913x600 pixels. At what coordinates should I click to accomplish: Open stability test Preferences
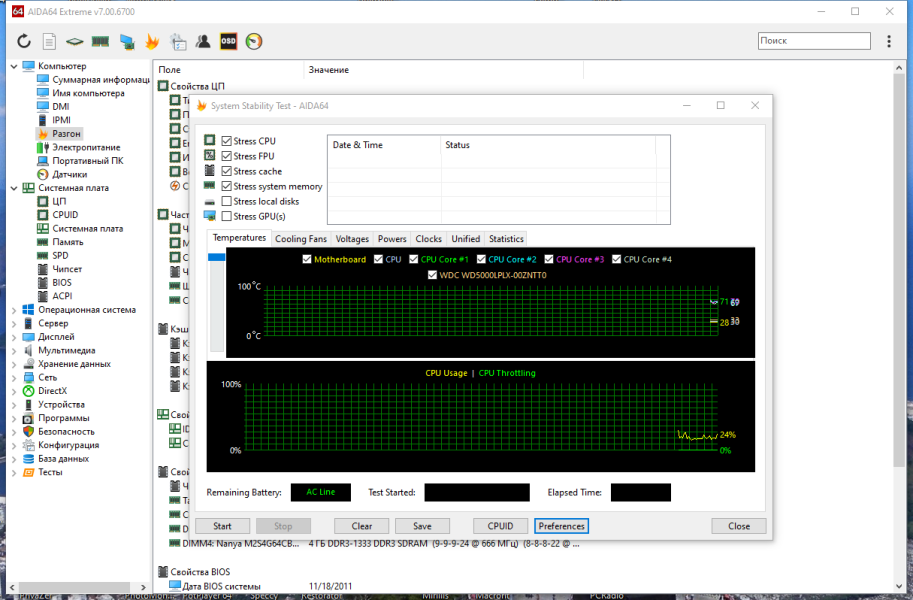(x=561, y=526)
